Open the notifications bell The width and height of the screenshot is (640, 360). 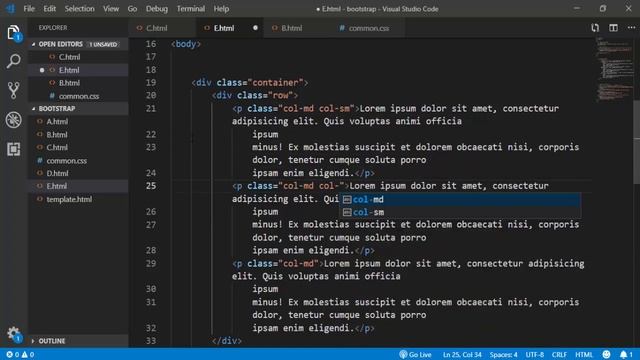click(626, 354)
